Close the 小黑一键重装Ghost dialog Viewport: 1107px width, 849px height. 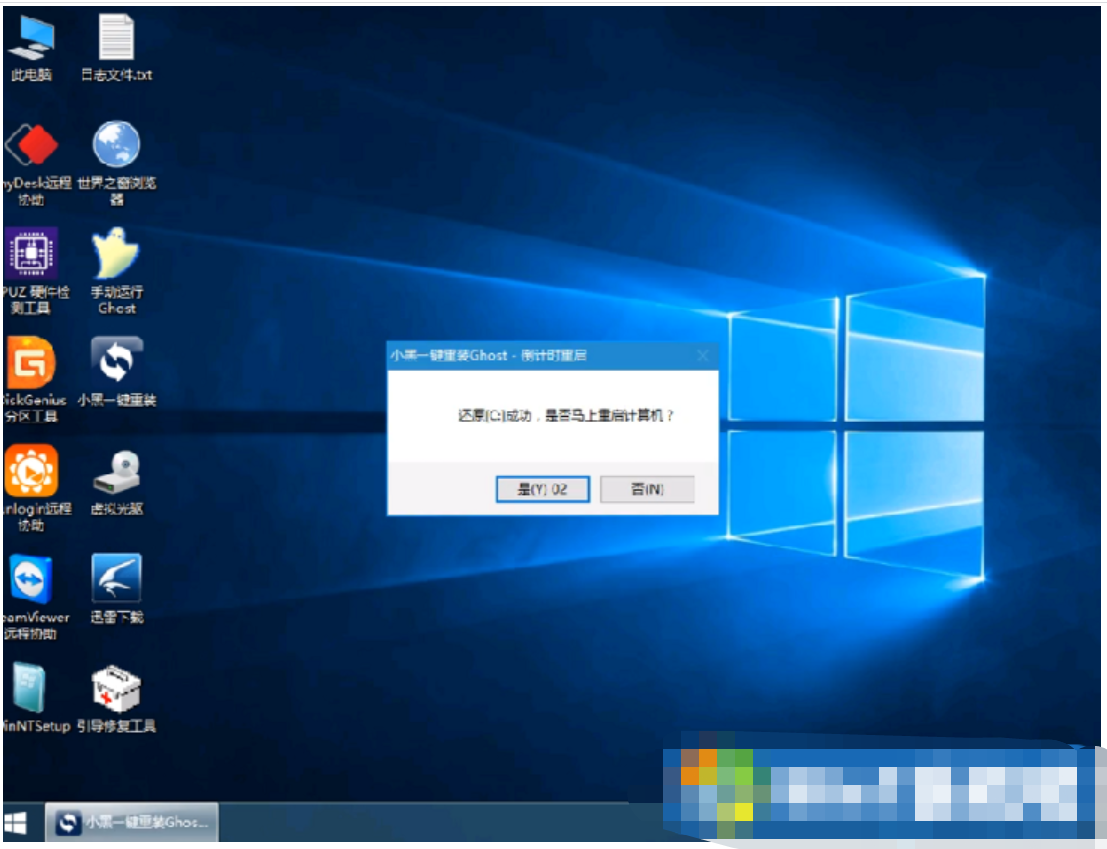pyautogui.click(x=702, y=355)
